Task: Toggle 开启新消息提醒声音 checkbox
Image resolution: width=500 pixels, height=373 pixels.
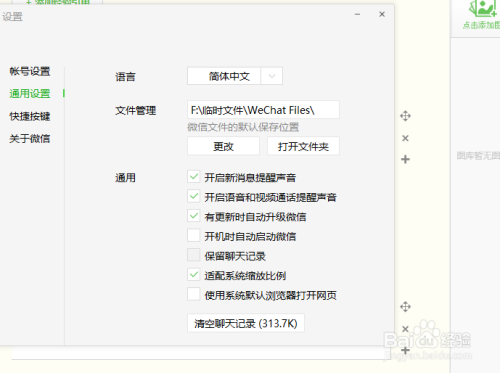Action: pyautogui.click(x=194, y=177)
